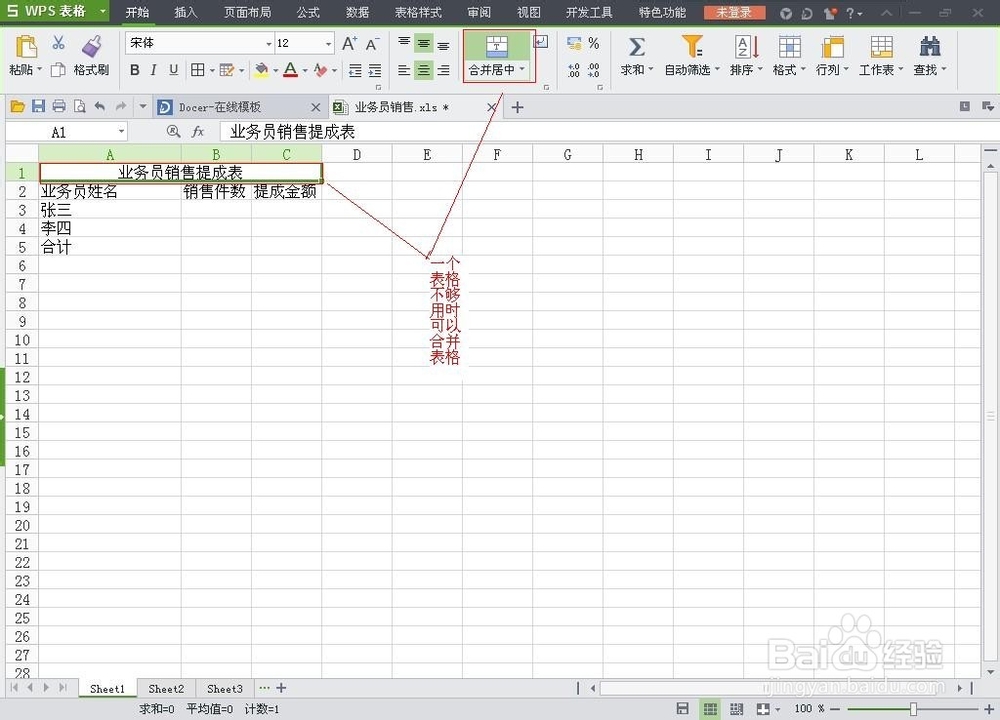Click the Redo arrow icon
This screenshot has width=1000, height=720.
pyautogui.click(x=121, y=107)
